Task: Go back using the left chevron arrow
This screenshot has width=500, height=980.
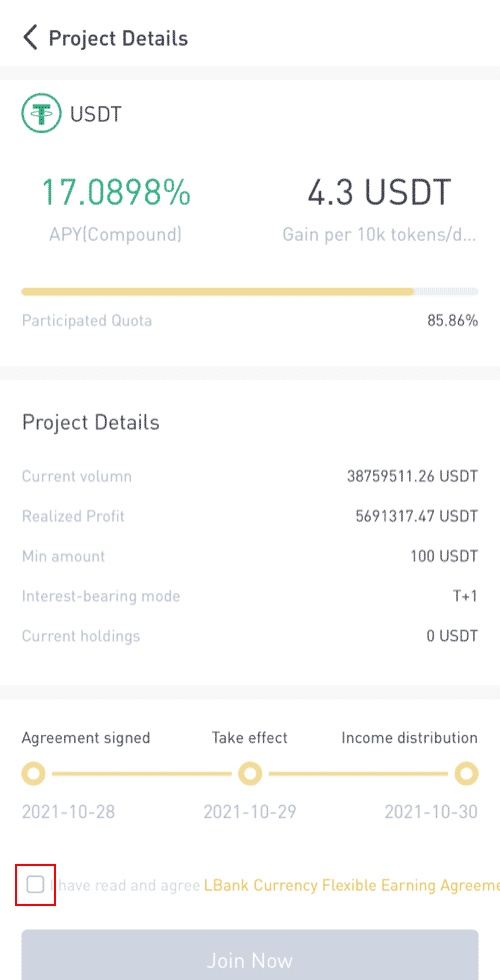Action: pos(30,38)
